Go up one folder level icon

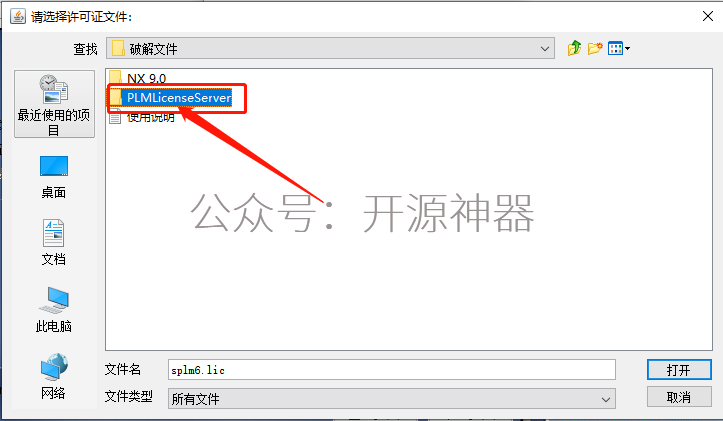[x=574, y=48]
